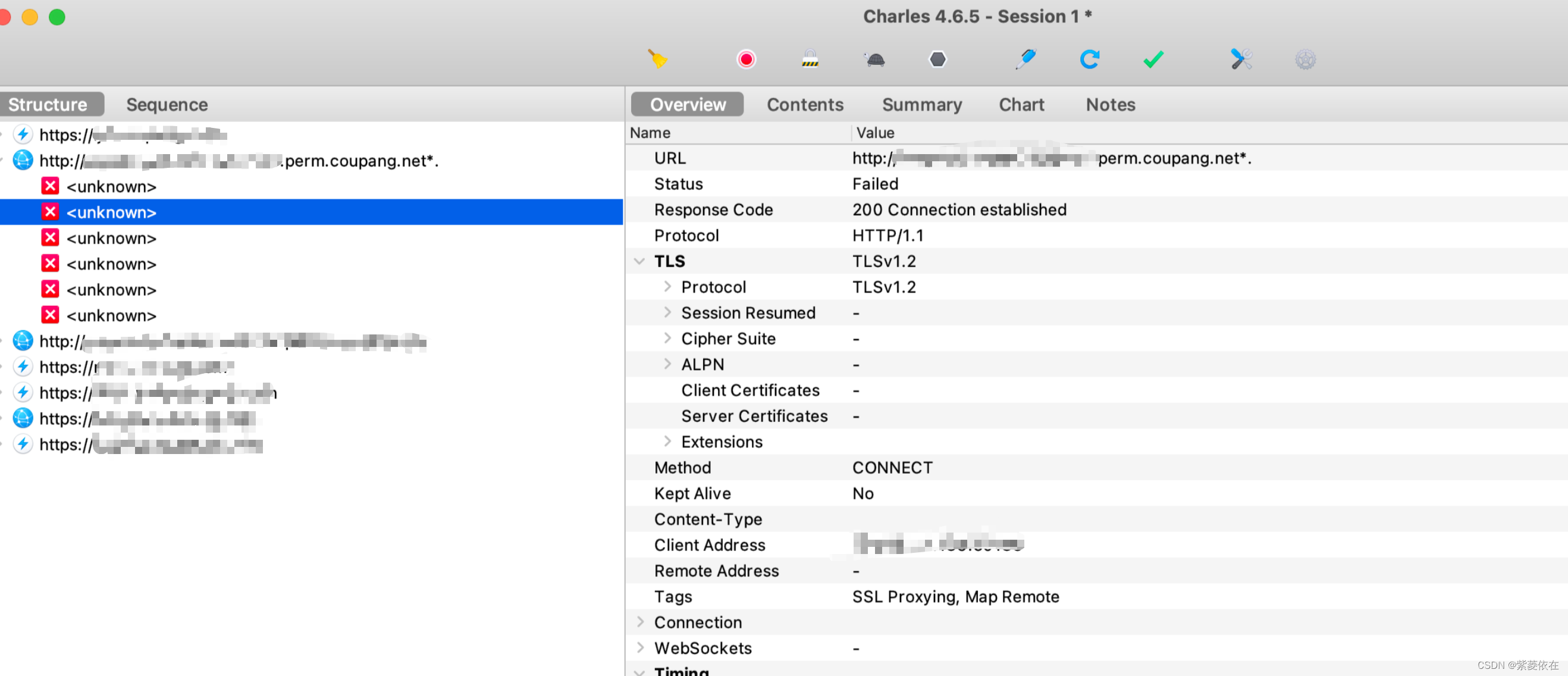Expand the Extensions row
The height and width of the screenshot is (676, 1568).
pyautogui.click(x=667, y=441)
